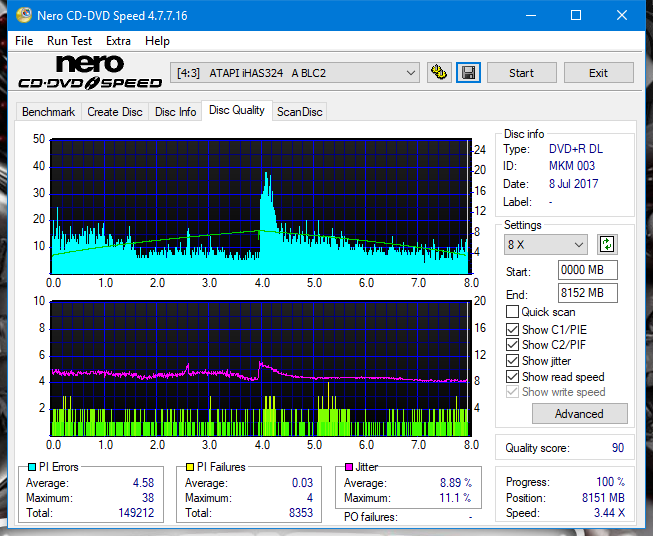The height and width of the screenshot is (536, 653).
Task: Switch to the ScanDisc tab
Action: click(299, 112)
